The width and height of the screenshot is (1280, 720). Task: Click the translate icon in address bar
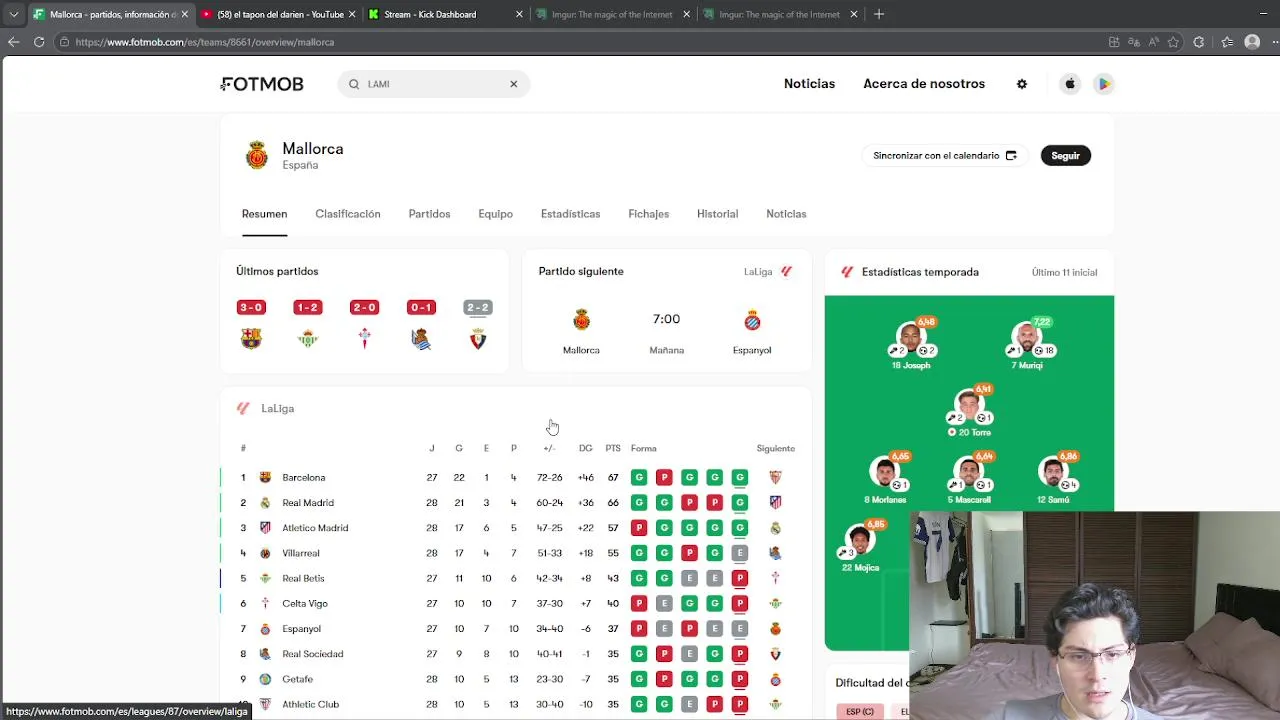[1133, 42]
